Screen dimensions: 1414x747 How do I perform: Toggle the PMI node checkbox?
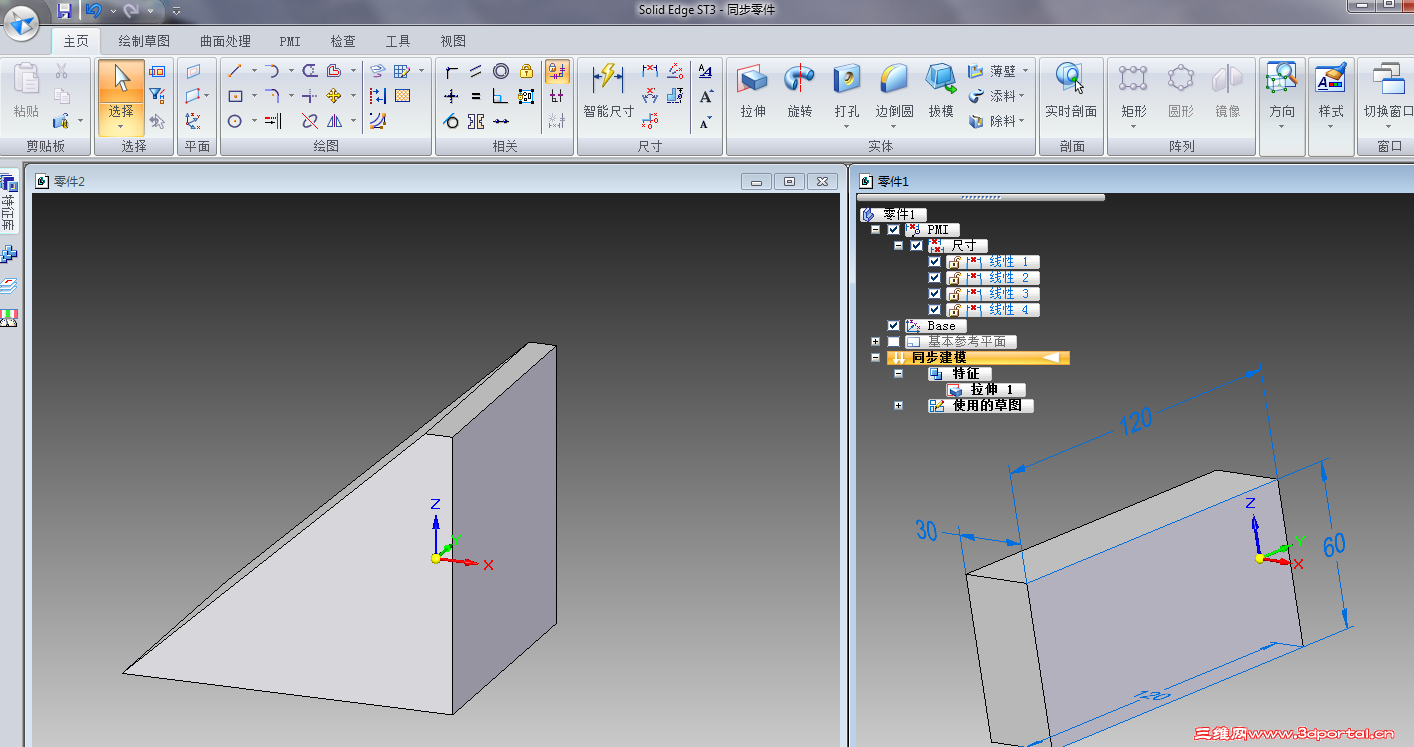[x=894, y=230]
